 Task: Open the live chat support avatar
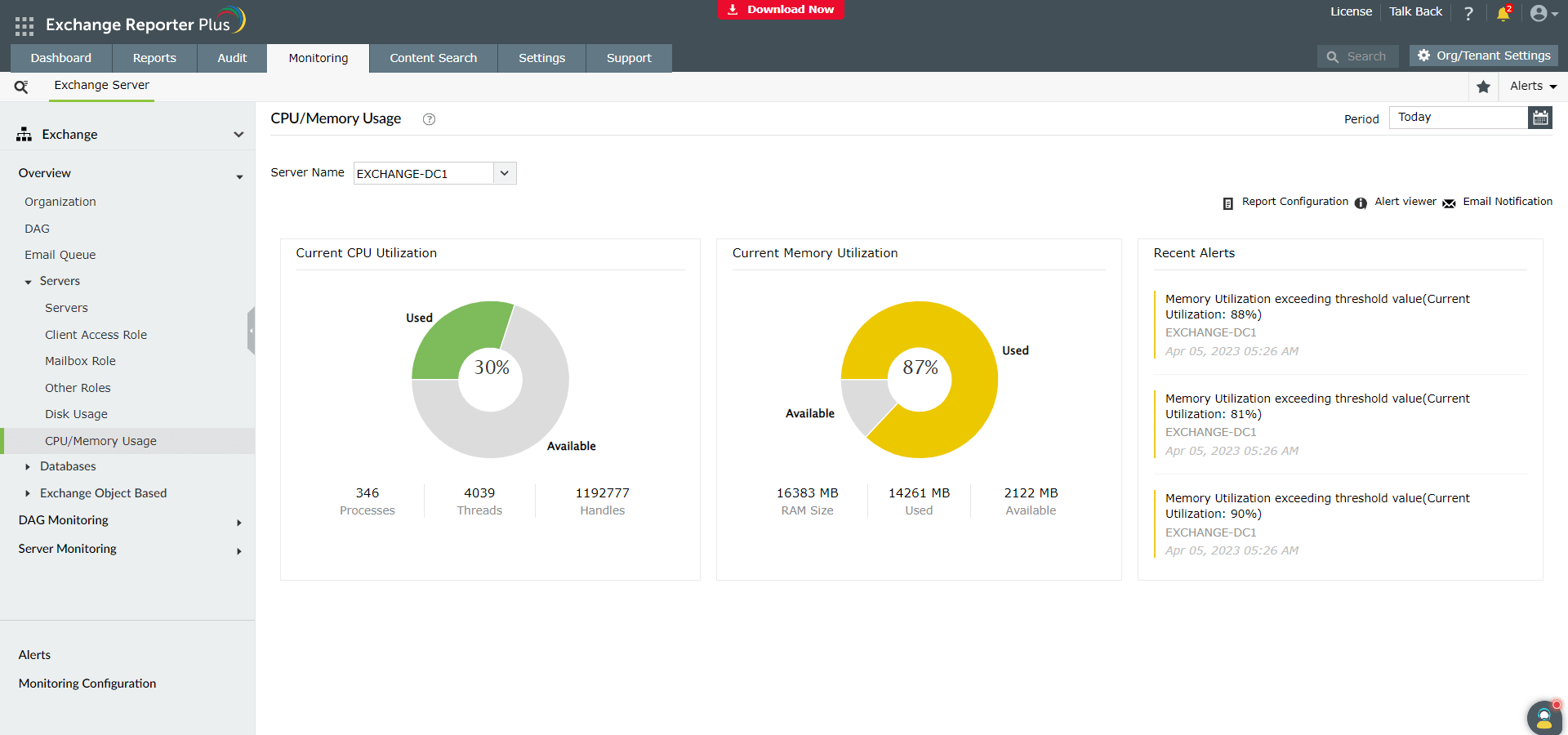pyautogui.click(x=1544, y=717)
